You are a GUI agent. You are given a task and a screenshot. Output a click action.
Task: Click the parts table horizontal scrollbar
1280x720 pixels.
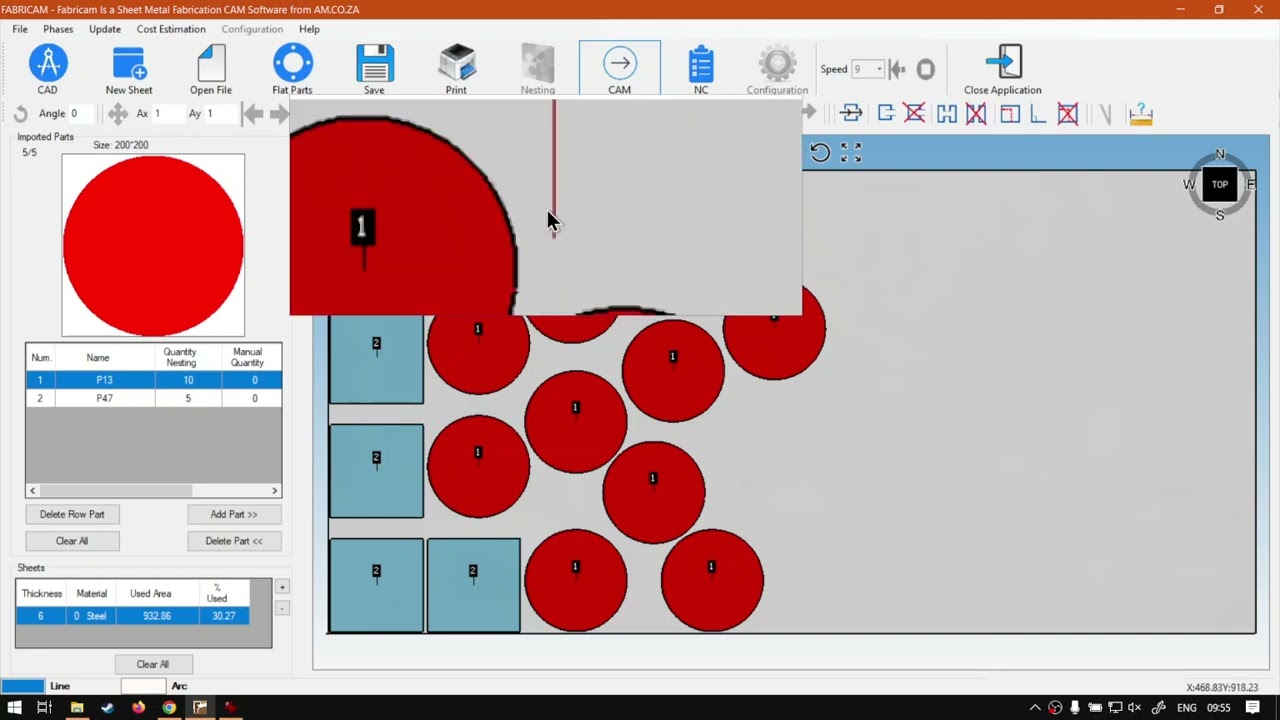[x=153, y=491]
